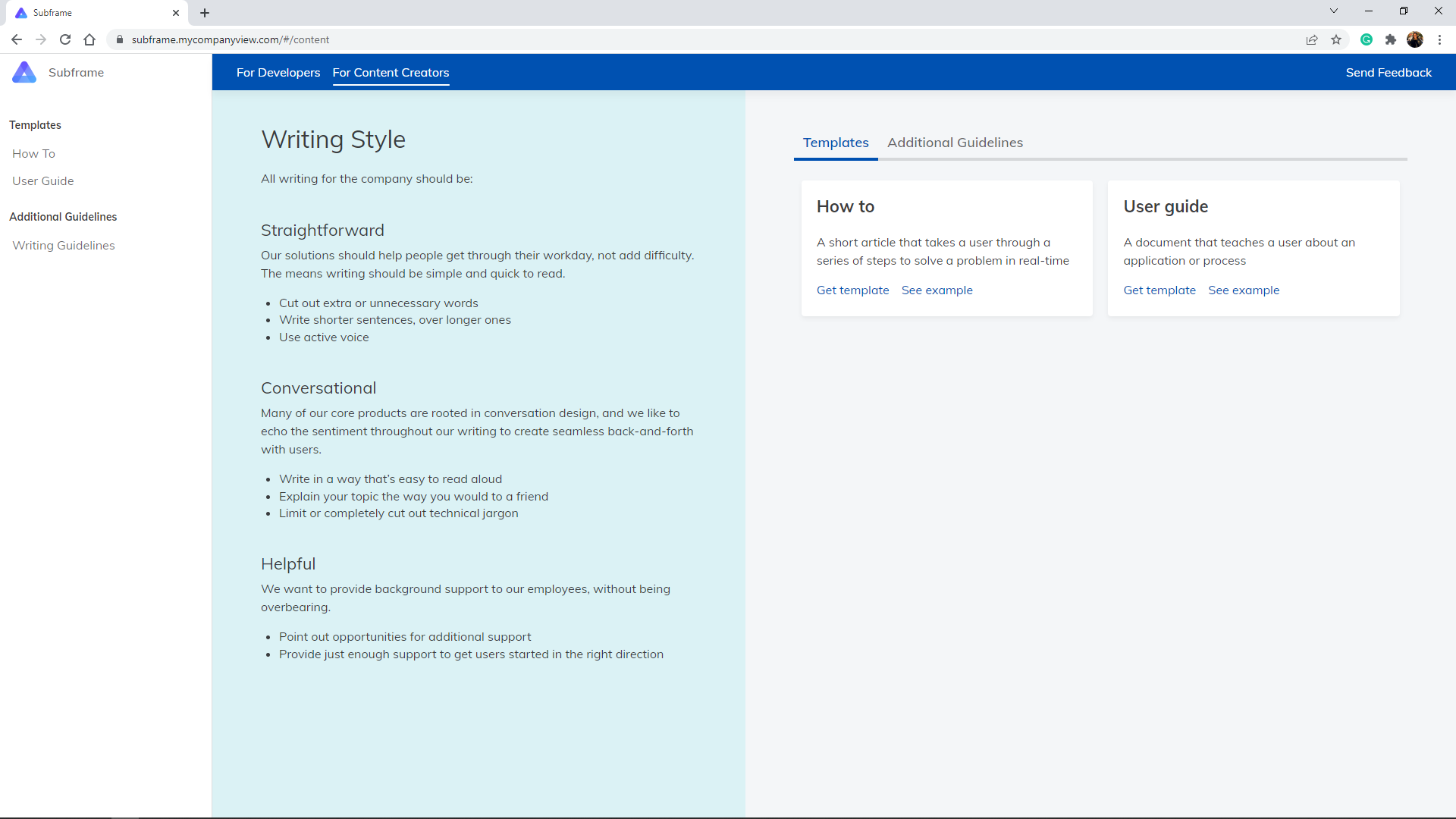1456x819 pixels.
Task: Open a new browser tab
Action: [205, 13]
